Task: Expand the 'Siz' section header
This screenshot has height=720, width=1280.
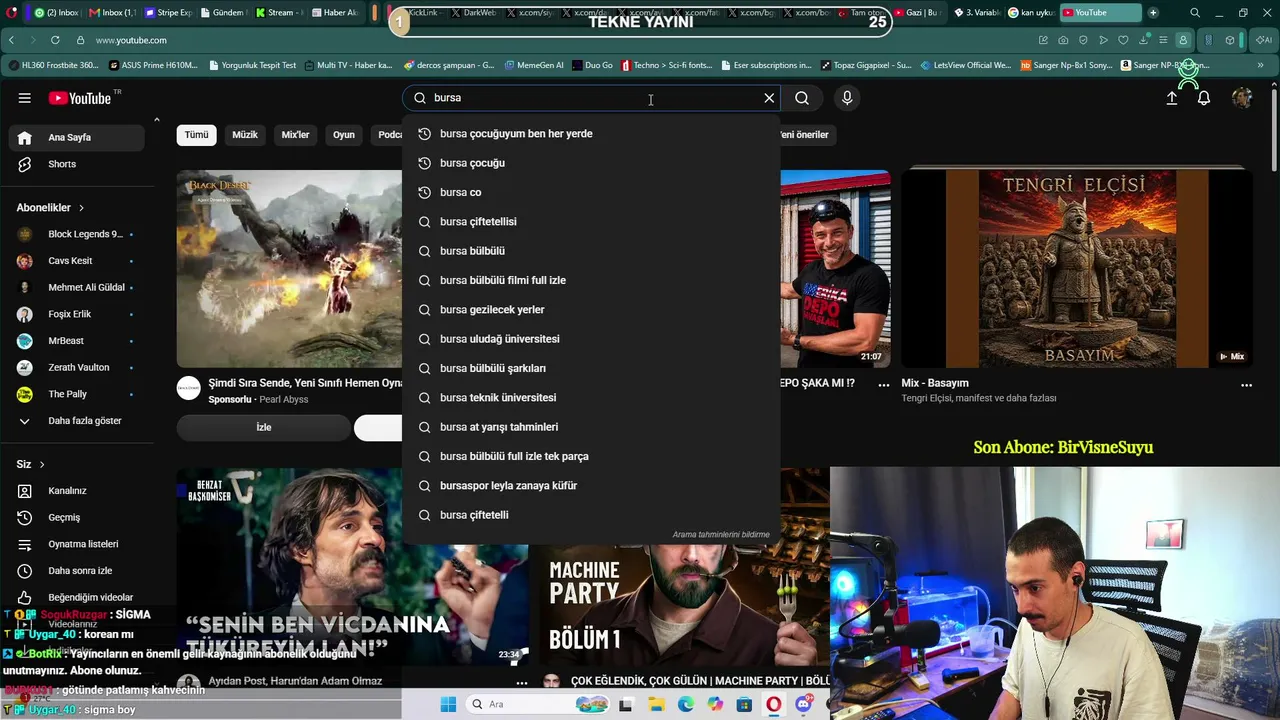Action: tap(31, 465)
